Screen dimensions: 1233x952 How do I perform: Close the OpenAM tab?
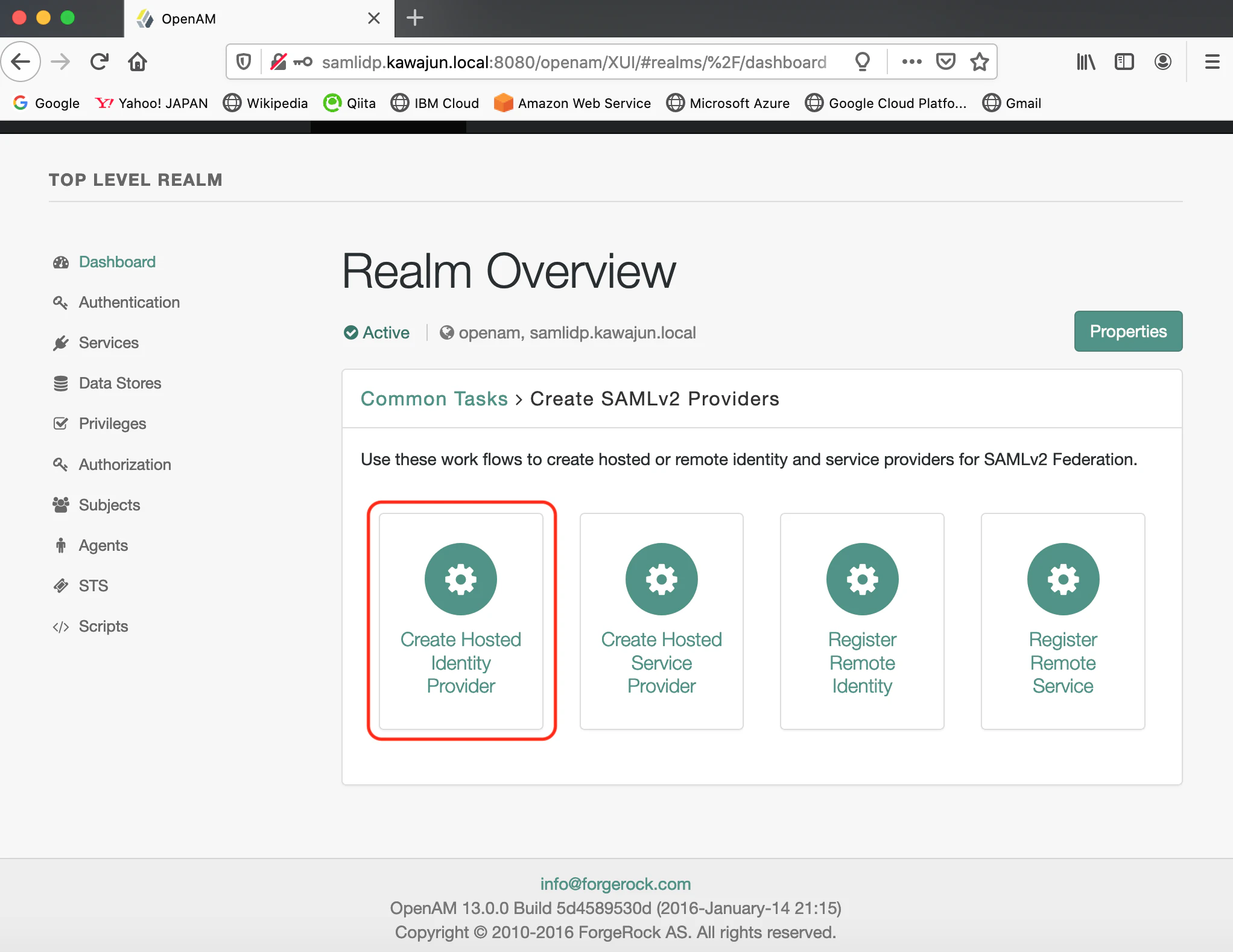pyautogui.click(x=374, y=18)
